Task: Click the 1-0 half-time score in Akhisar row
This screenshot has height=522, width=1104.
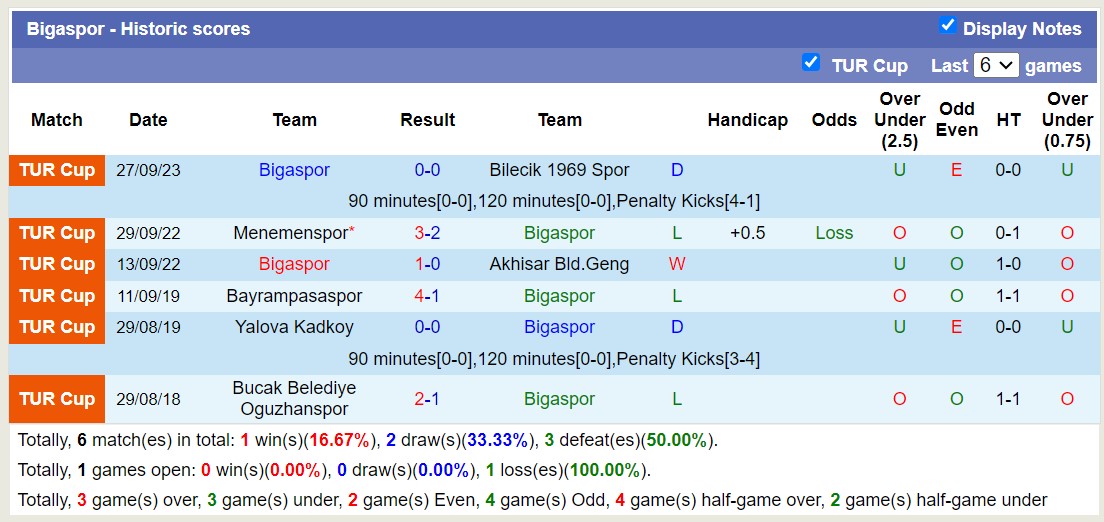Action: [1009, 264]
